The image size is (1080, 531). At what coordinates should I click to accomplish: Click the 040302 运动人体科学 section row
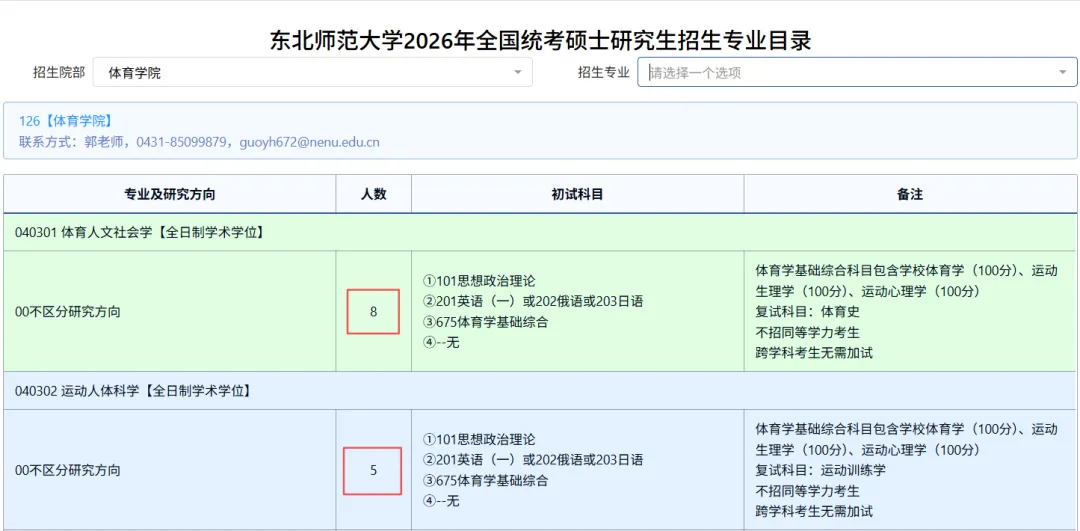(540, 391)
